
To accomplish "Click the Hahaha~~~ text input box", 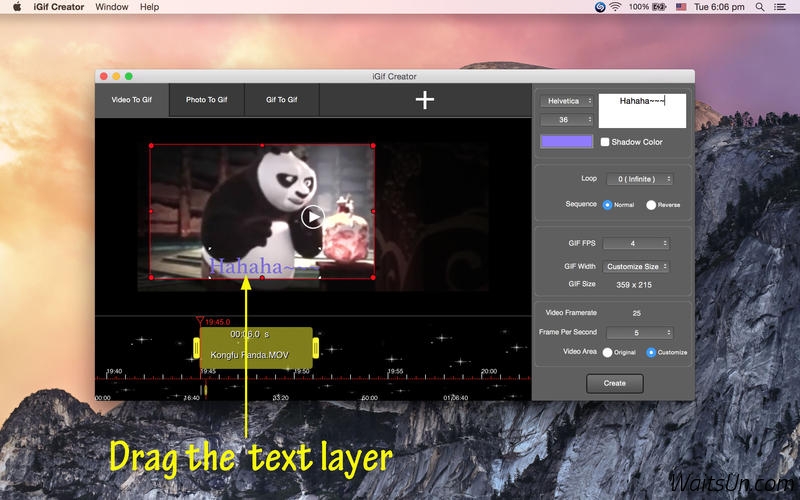I will pos(642,111).
